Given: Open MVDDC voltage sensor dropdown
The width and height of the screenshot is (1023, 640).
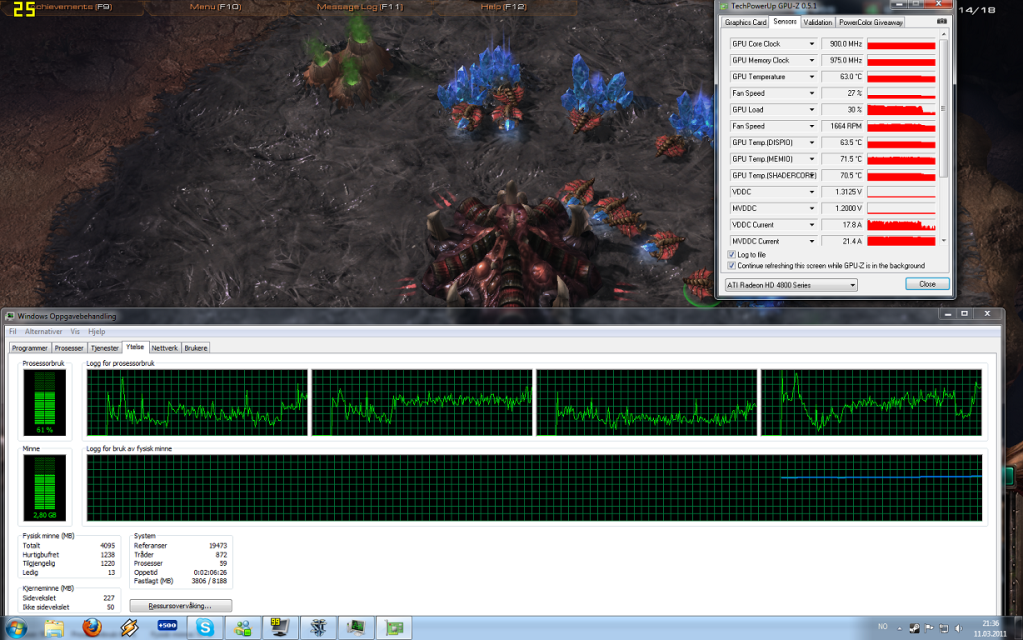Looking at the screenshot, I should 812,208.
